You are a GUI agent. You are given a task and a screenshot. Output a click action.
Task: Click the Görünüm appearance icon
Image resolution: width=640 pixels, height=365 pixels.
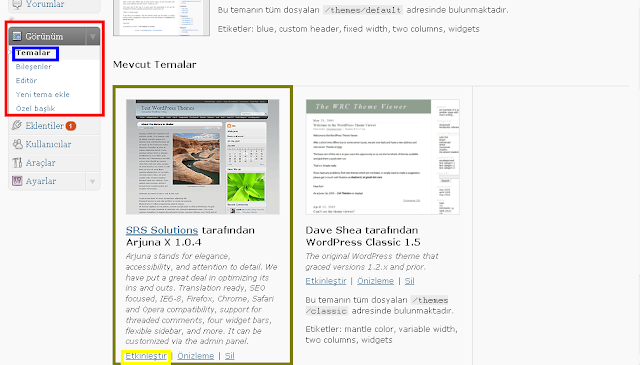pos(17,36)
